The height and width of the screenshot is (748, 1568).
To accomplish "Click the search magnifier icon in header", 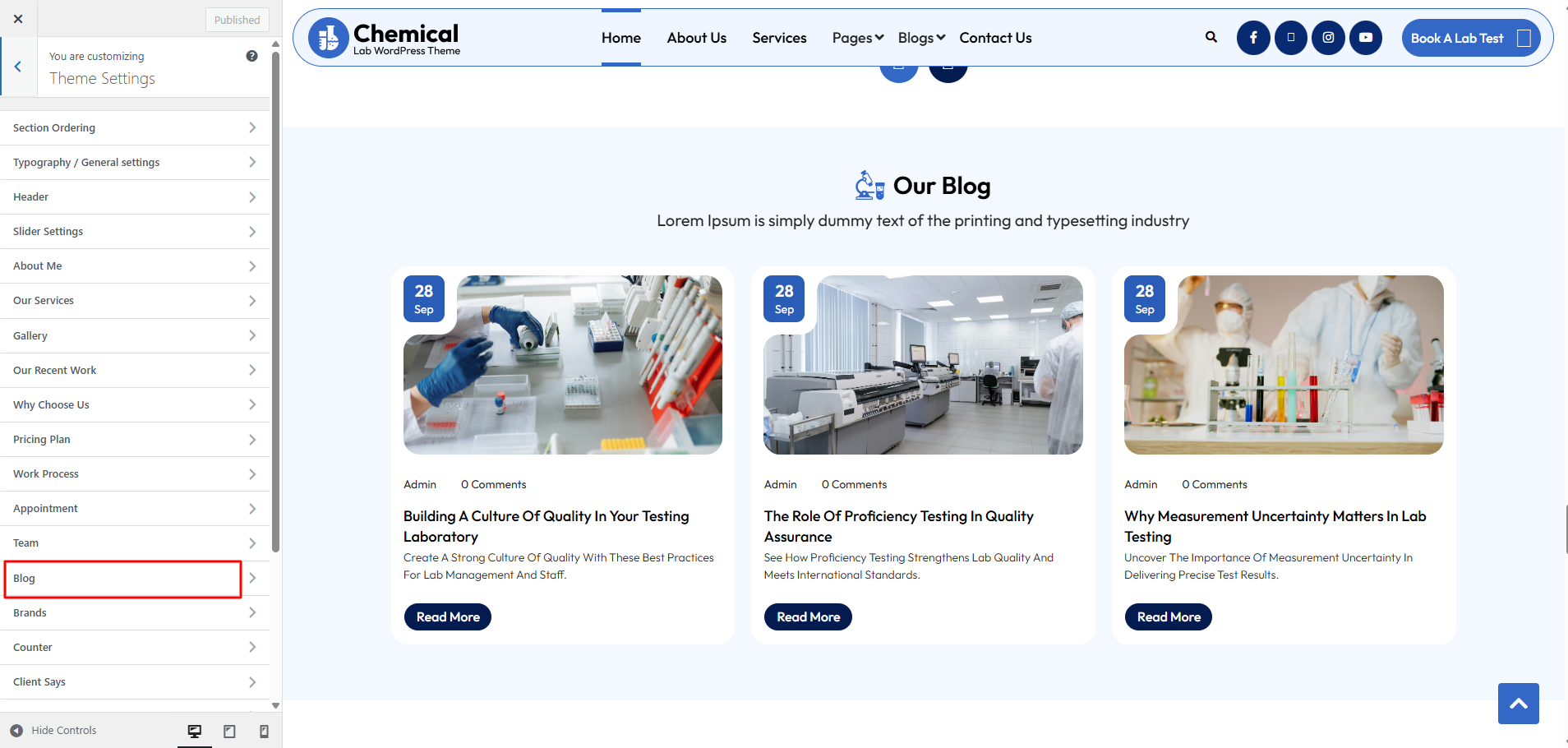I will 1211,37.
